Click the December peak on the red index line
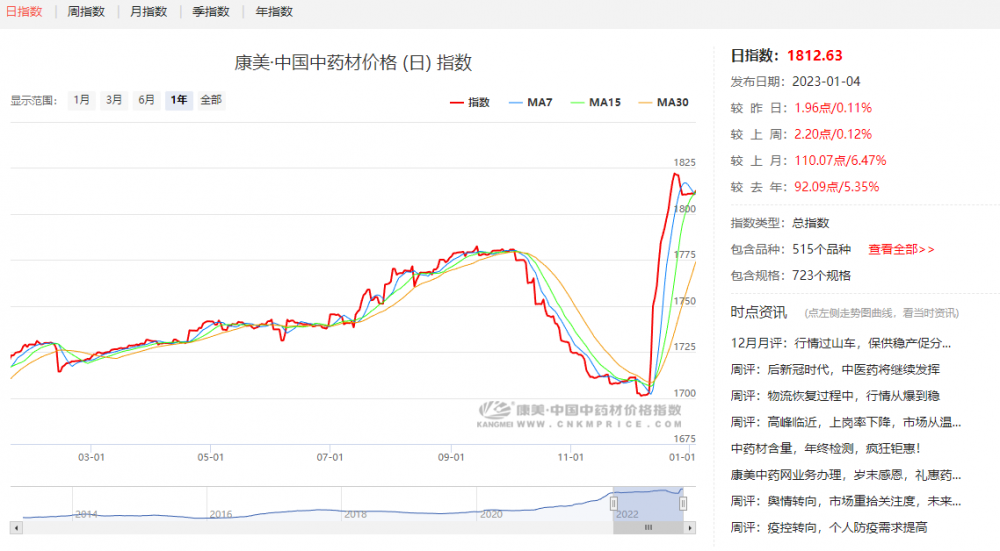 [676, 174]
